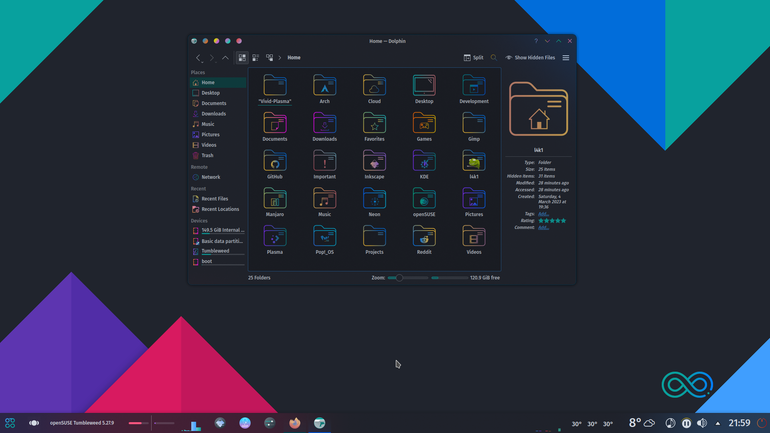Select the Plasma folder icon
This screenshot has height=433, width=770.
pyautogui.click(x=275, y=236)
